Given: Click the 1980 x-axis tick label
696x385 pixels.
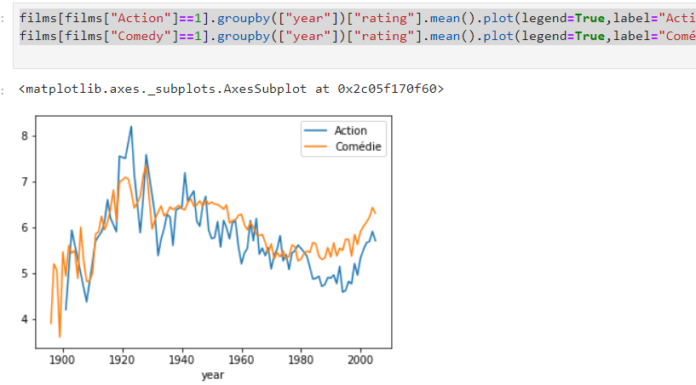Looking at the screenshot, I should click(x=301, y=360).
